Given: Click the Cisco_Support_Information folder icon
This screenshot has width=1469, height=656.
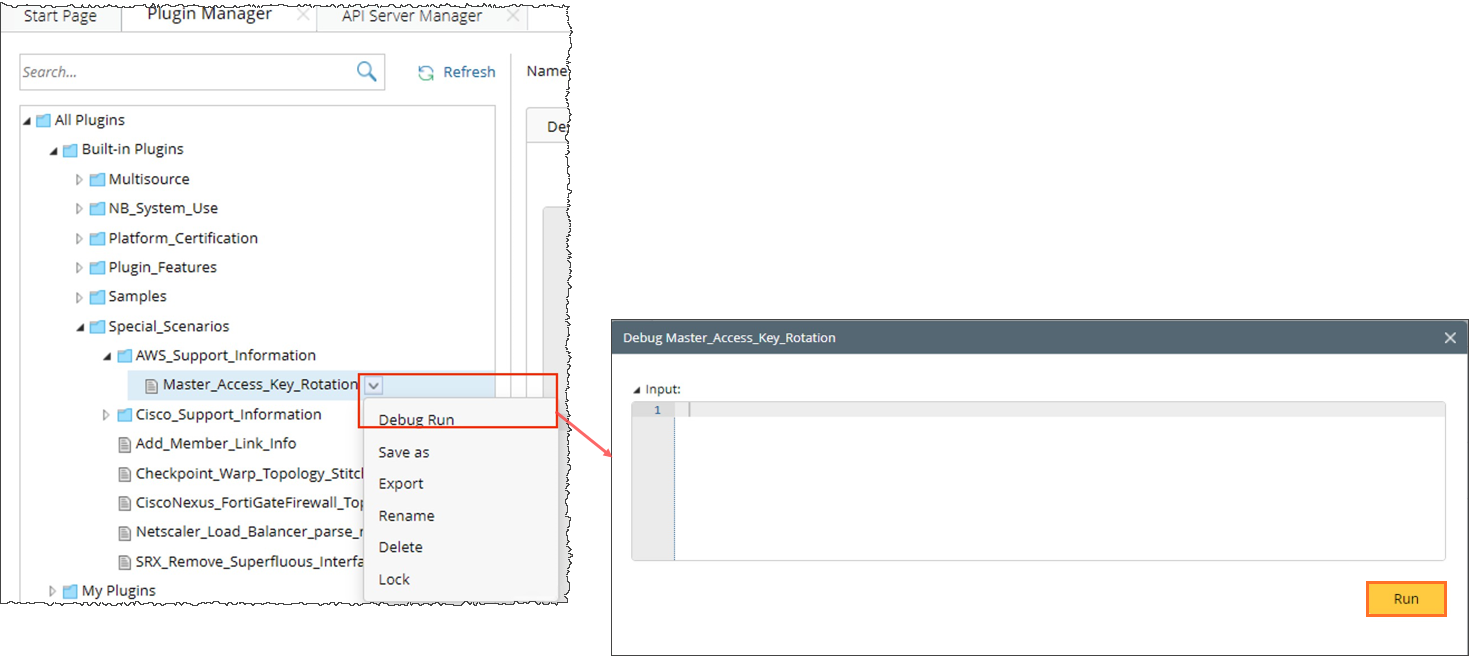Looking at the screenshot, I should [124, 415].
